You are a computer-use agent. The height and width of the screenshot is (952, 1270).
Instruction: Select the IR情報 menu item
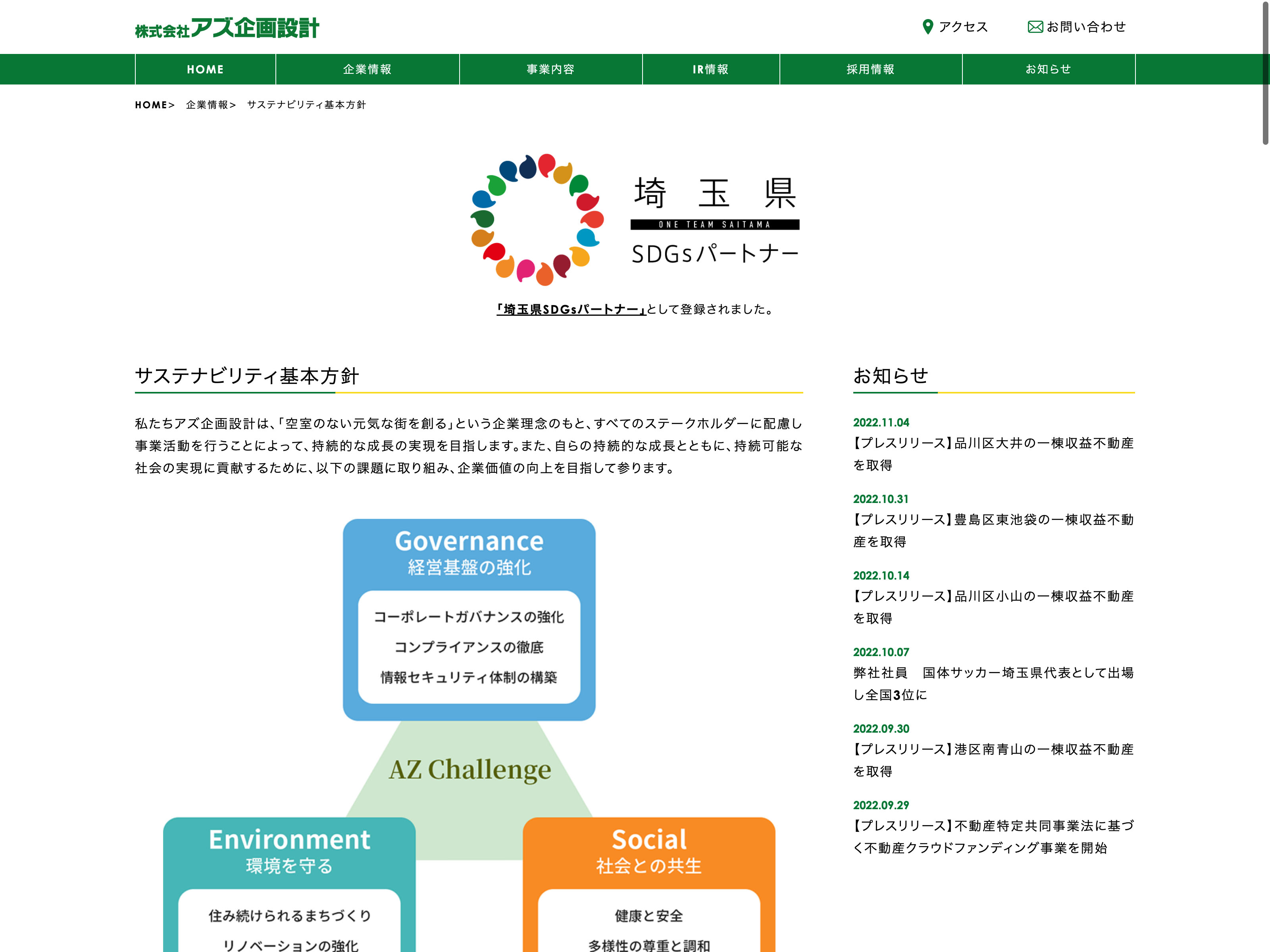710,69
